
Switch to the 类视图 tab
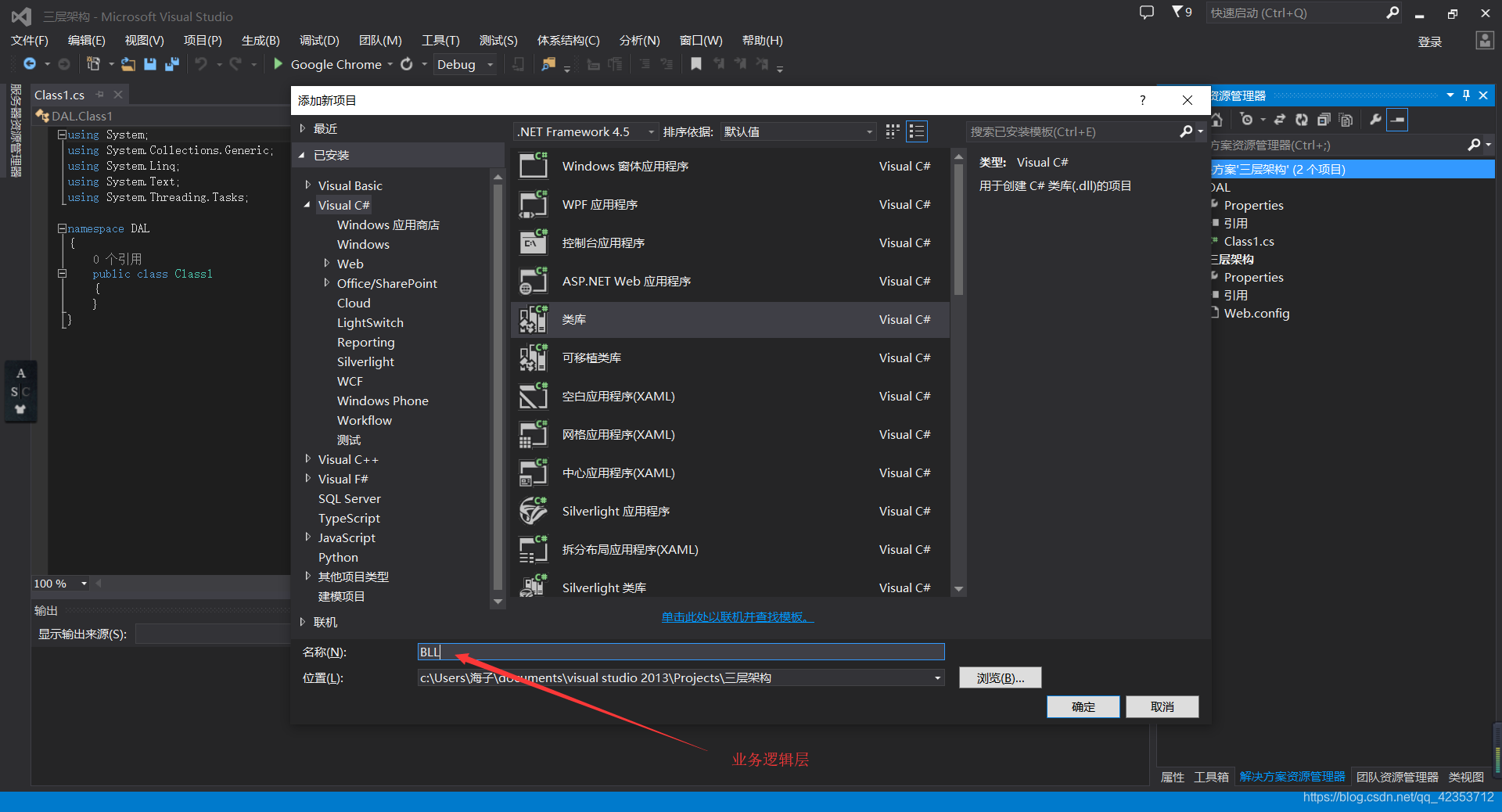pyautogui.click(x=1466, y=777)
